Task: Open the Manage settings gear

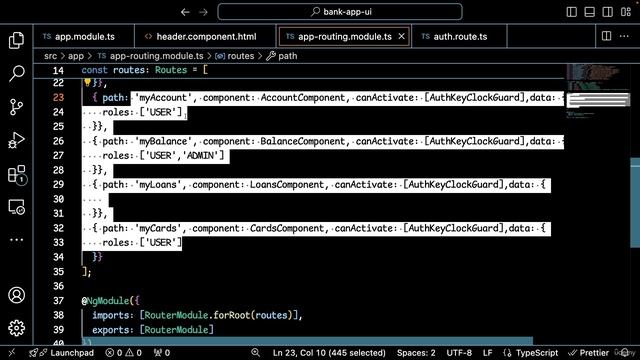Action: pos(16,328)
